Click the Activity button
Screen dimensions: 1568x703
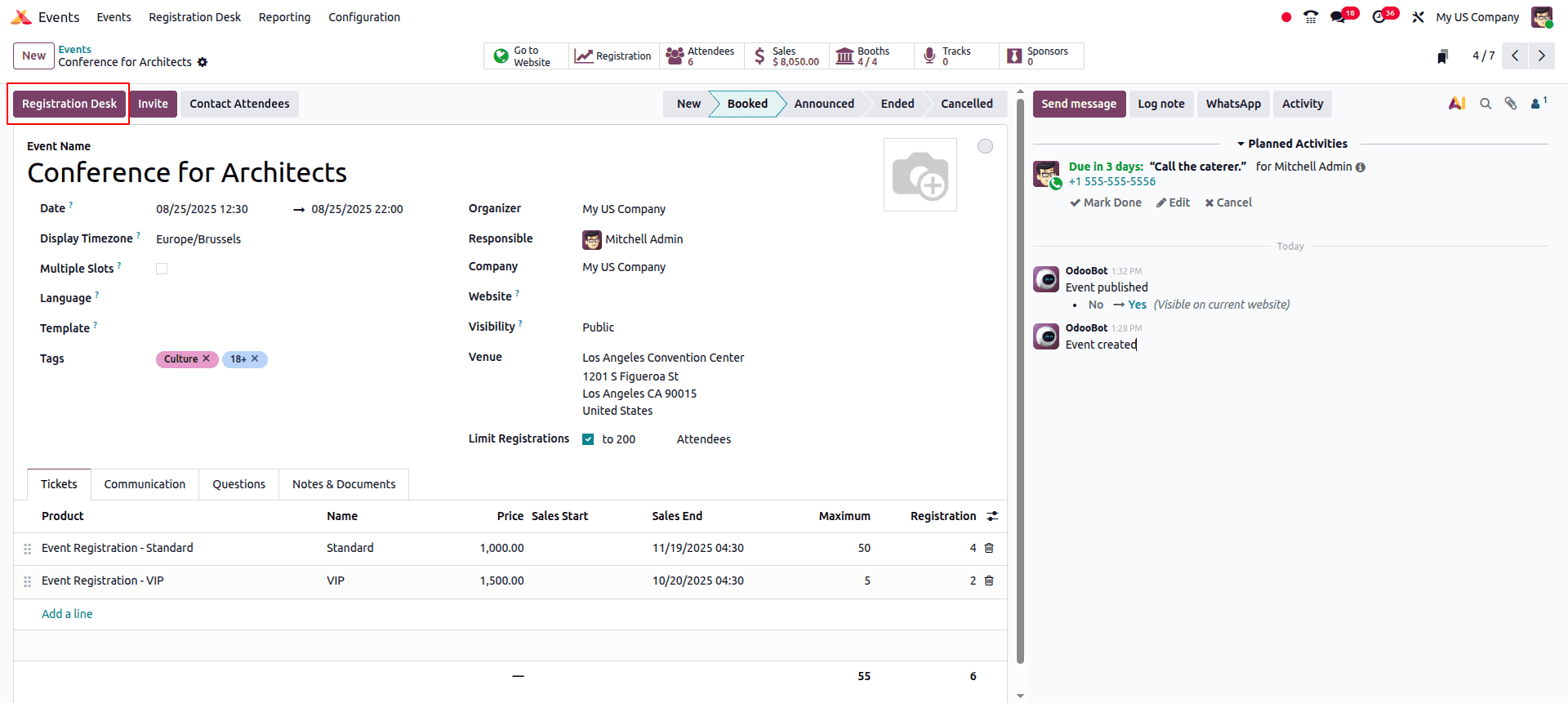[1302, 104]
